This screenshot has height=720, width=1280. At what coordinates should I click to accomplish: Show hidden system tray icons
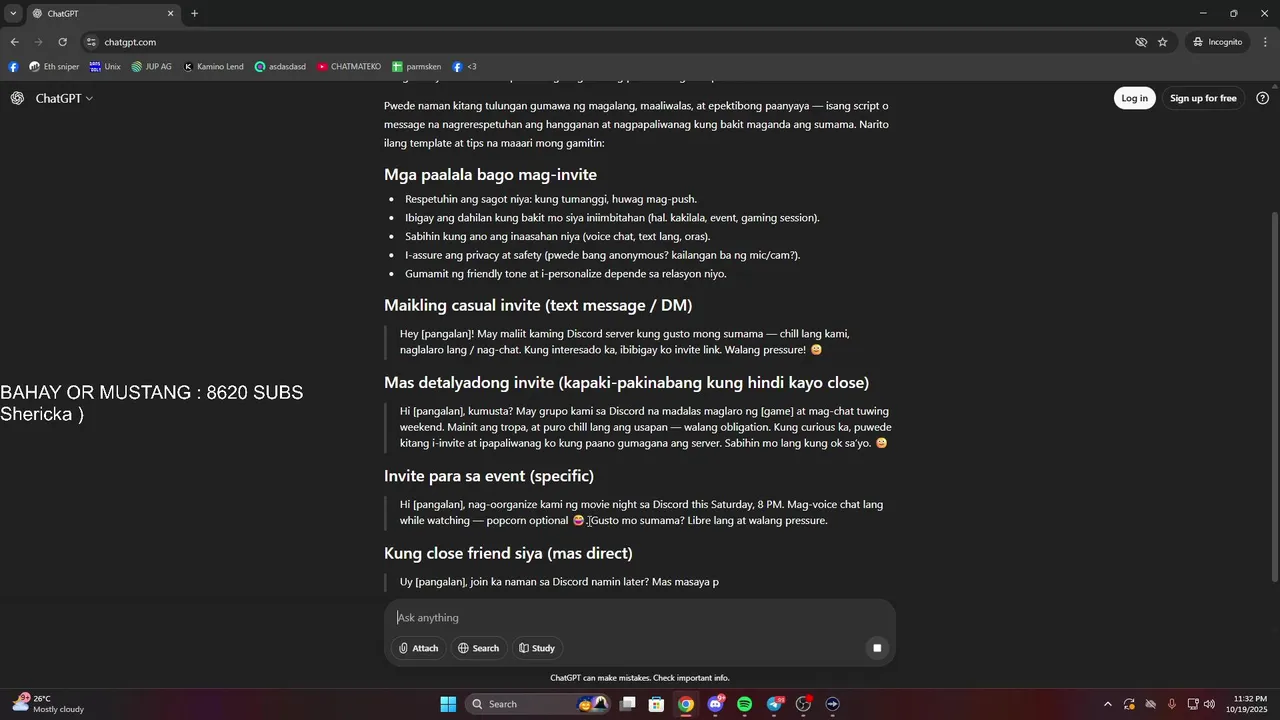pos(1107,704)
